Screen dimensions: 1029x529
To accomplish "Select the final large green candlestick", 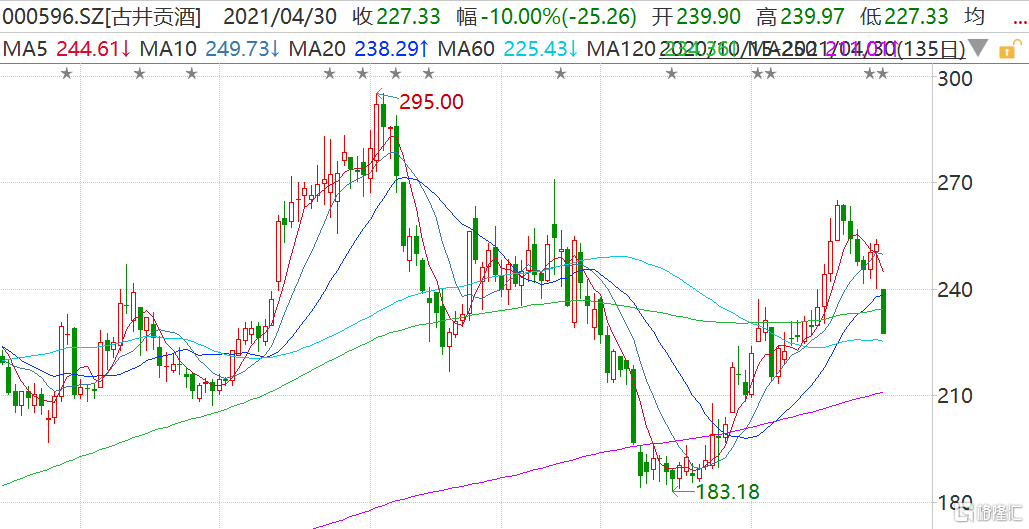I will pyautogui.click(x=884, y=311).
